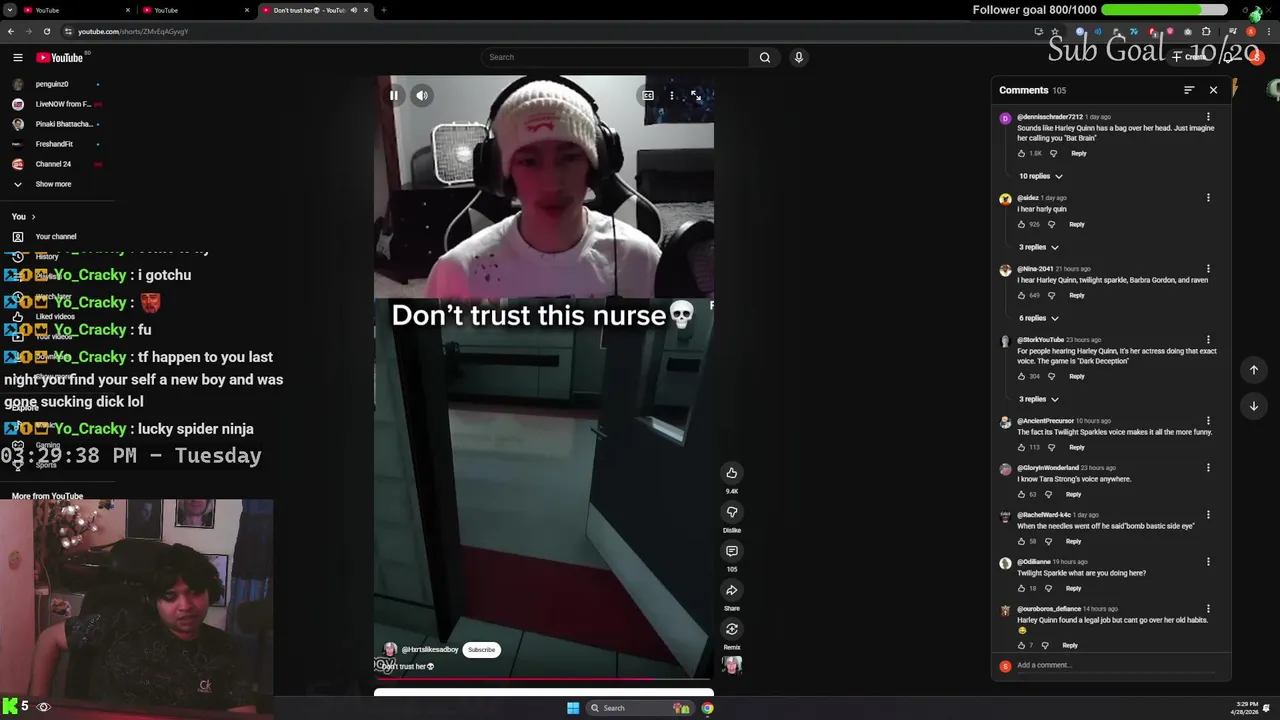The image size is (1280, 720).
Task: Click the comments icon showing 105
Action: [732, 551]
